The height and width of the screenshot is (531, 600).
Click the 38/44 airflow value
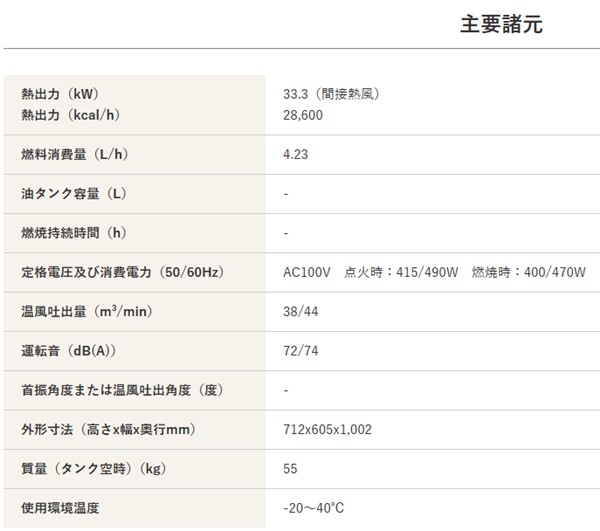point(300,311)
